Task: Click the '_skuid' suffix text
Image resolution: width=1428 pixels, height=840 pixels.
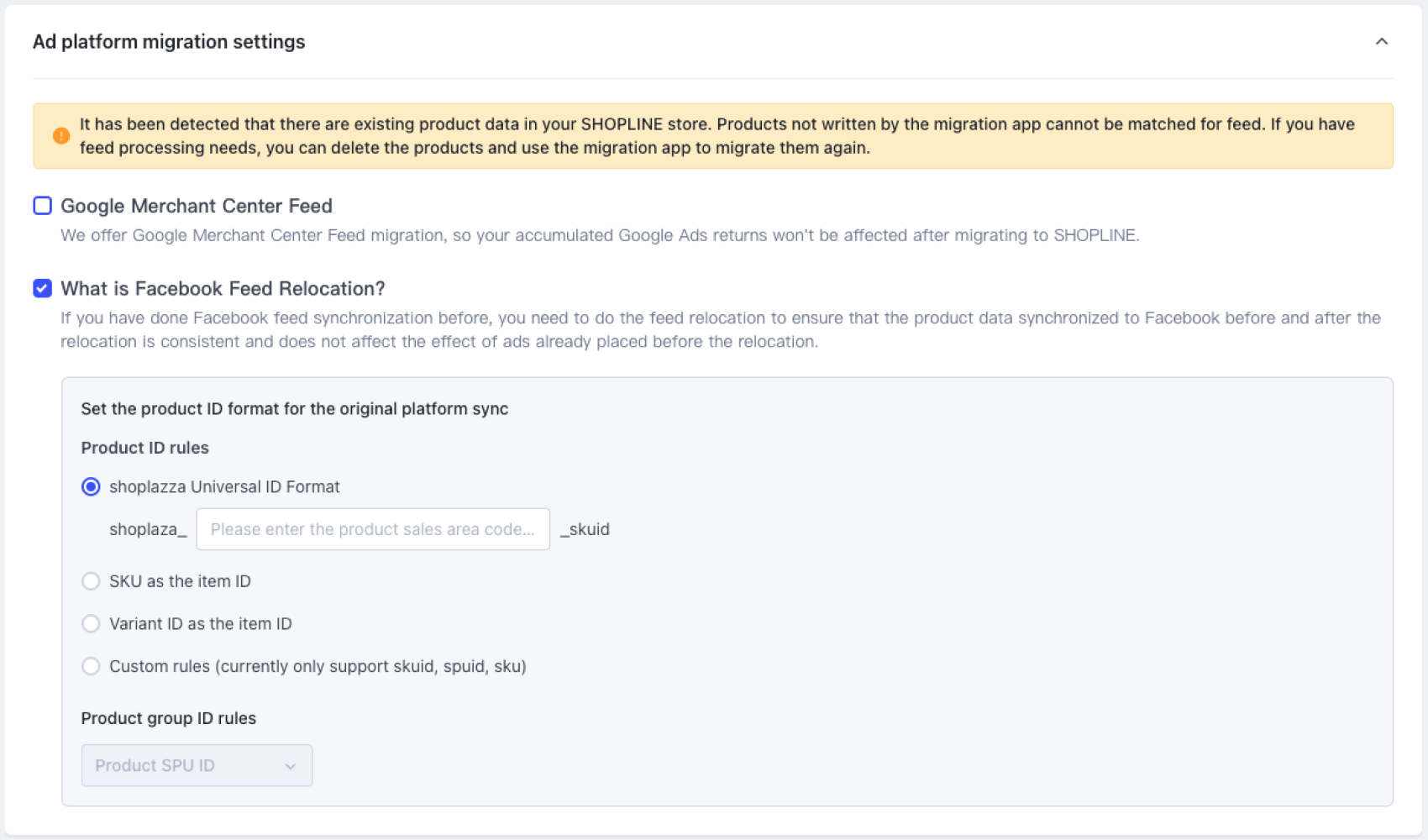Action: pyautogui.click(x=585, y=529)
